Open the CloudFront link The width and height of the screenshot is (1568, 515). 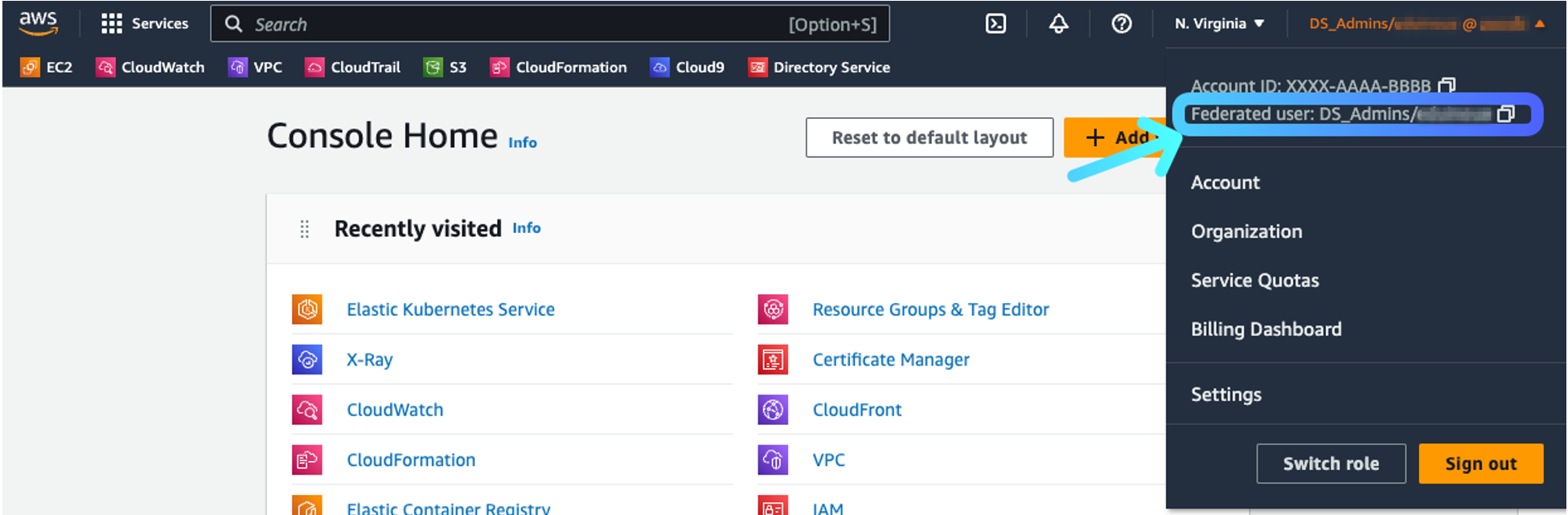point(856,410)
